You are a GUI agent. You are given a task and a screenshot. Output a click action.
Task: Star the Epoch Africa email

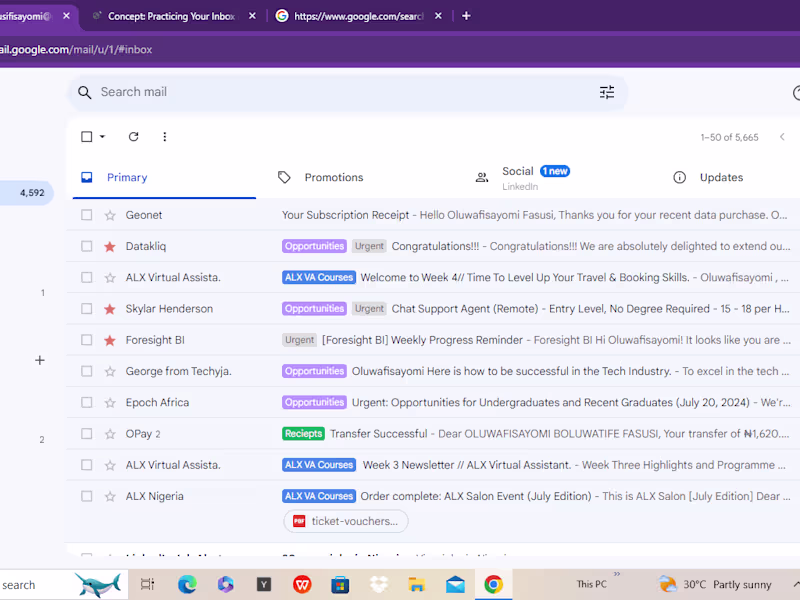point(110,403)
